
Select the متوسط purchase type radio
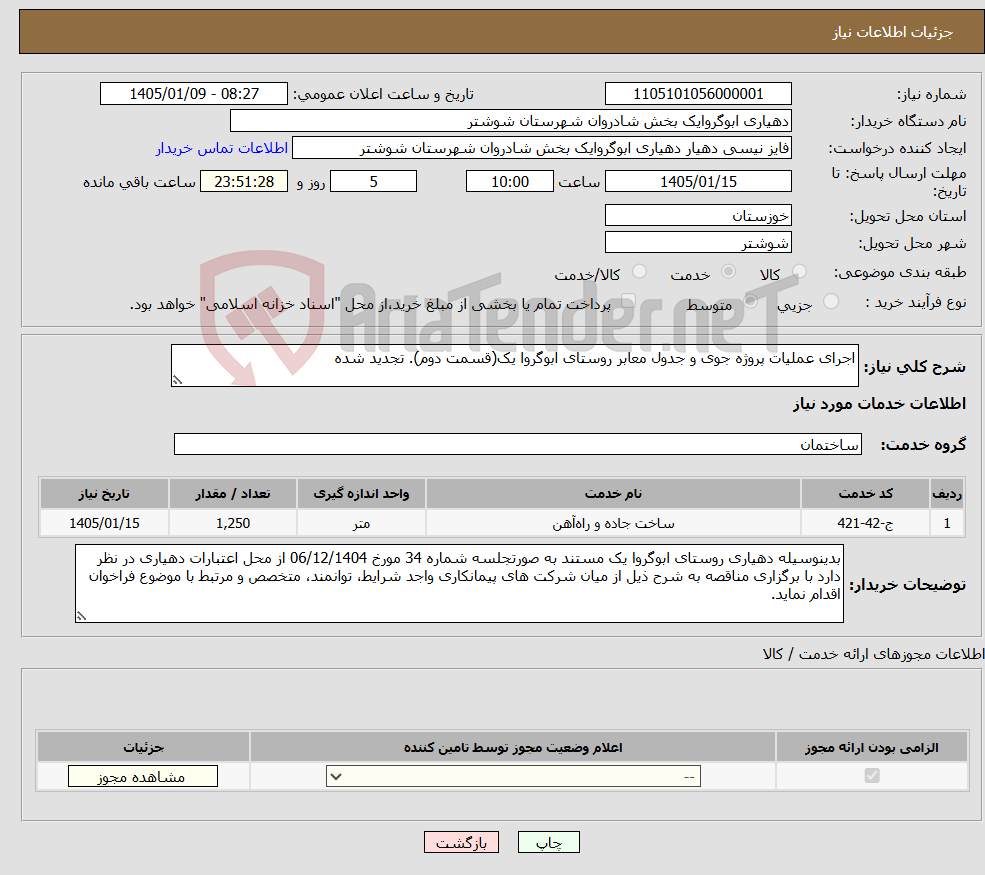(751, 302)
